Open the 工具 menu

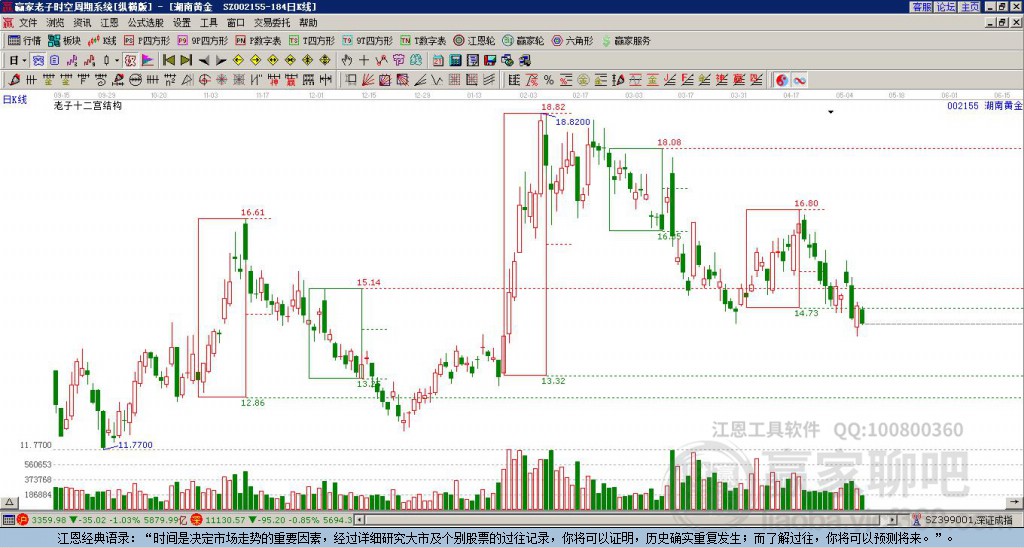tap(209, 23)
